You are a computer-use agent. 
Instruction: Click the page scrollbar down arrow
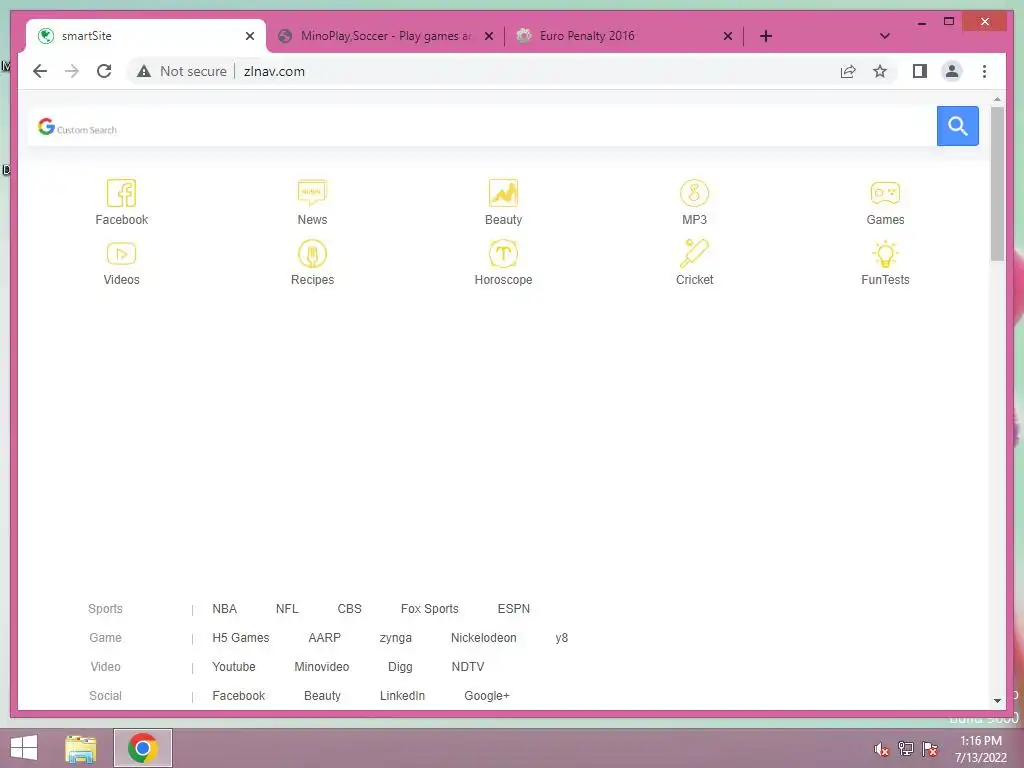pyautogui.click(x=997, y=701)
